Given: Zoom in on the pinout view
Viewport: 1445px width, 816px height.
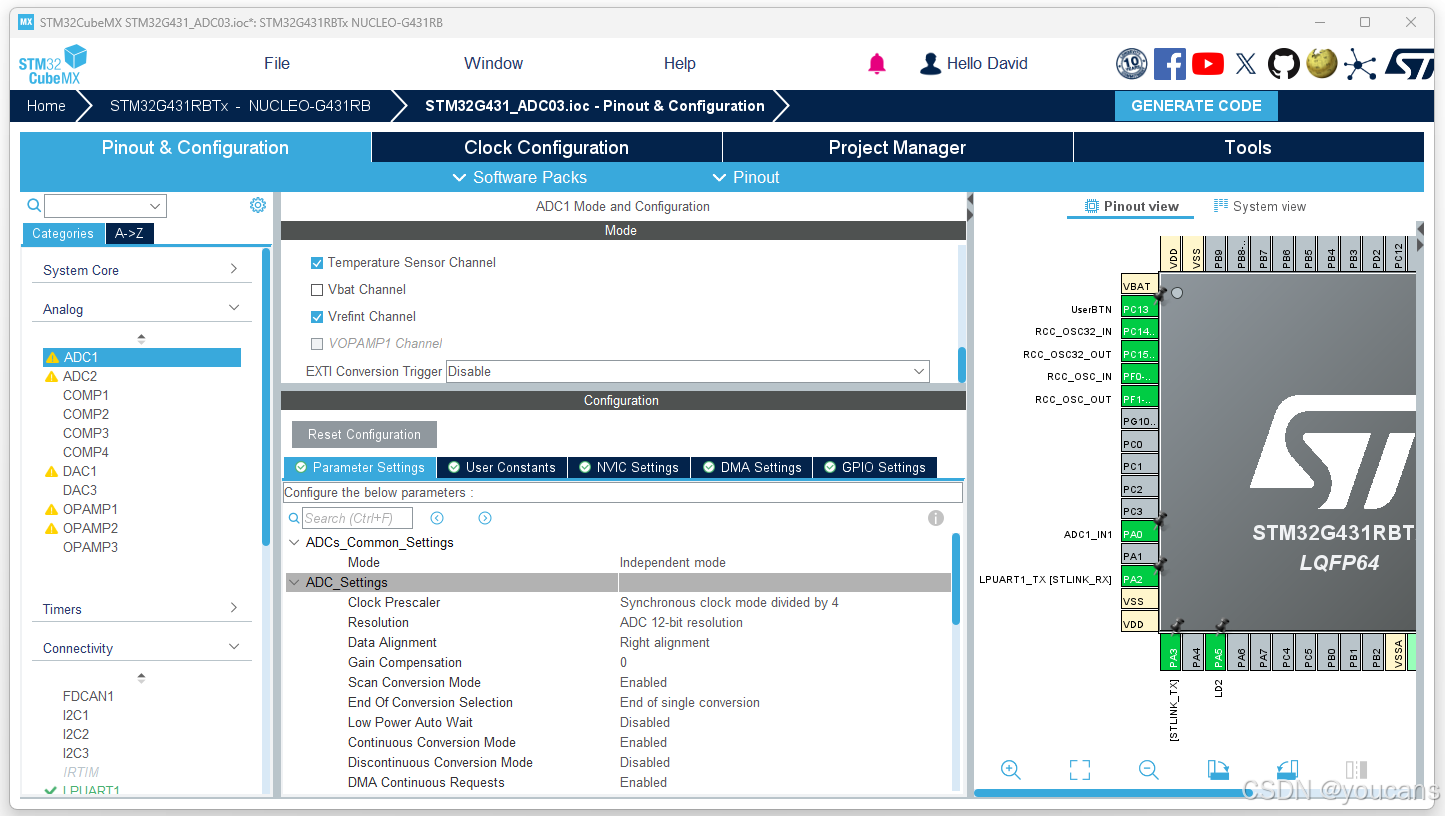Looking at the screenshot, I should (x=1010, y=770).
